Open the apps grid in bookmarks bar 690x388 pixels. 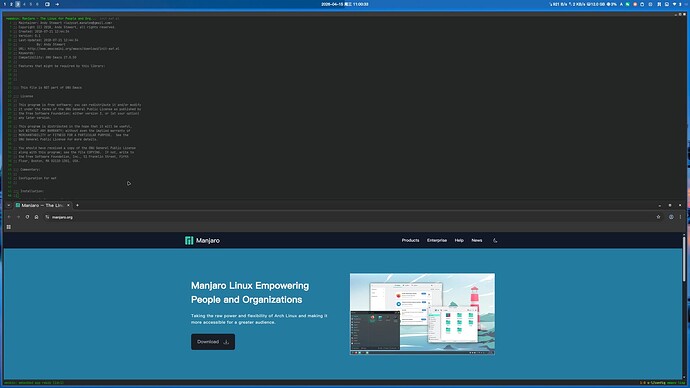click(x=8, y=227)
